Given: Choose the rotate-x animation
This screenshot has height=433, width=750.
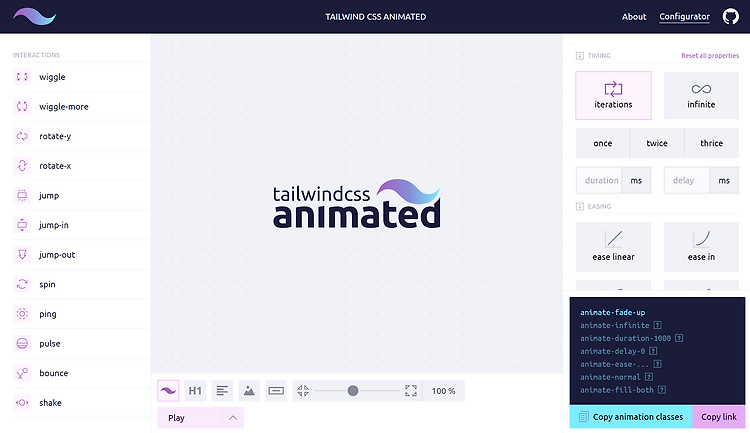Looking at the screenshot, I should click(x=81, y=166).
